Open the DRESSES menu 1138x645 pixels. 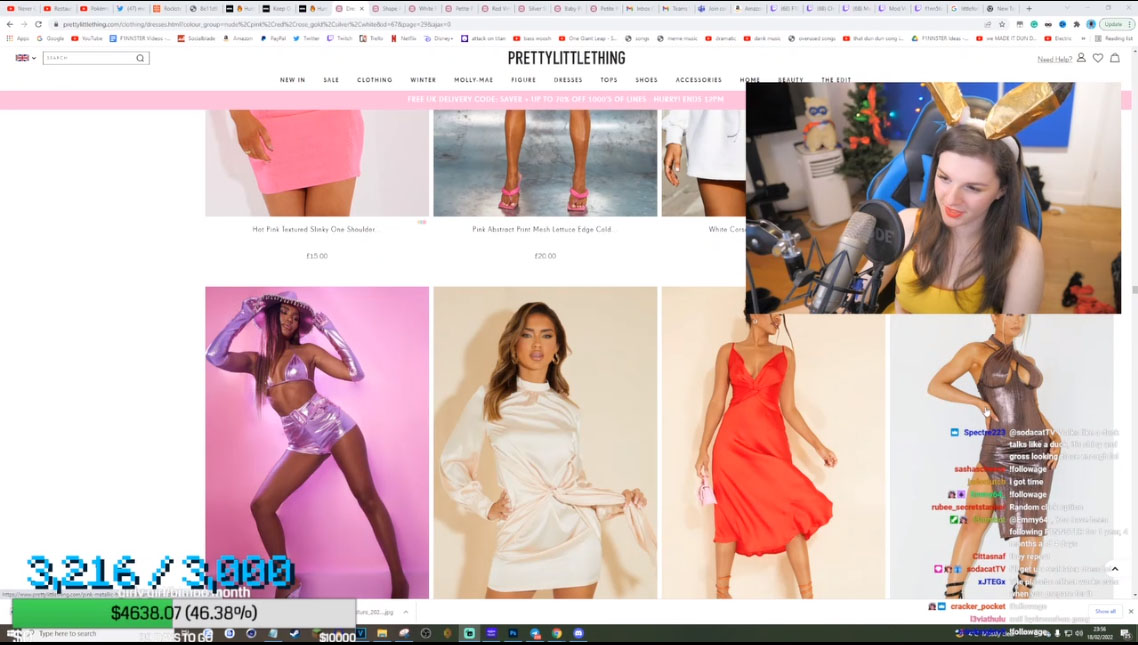click(568, 80)
